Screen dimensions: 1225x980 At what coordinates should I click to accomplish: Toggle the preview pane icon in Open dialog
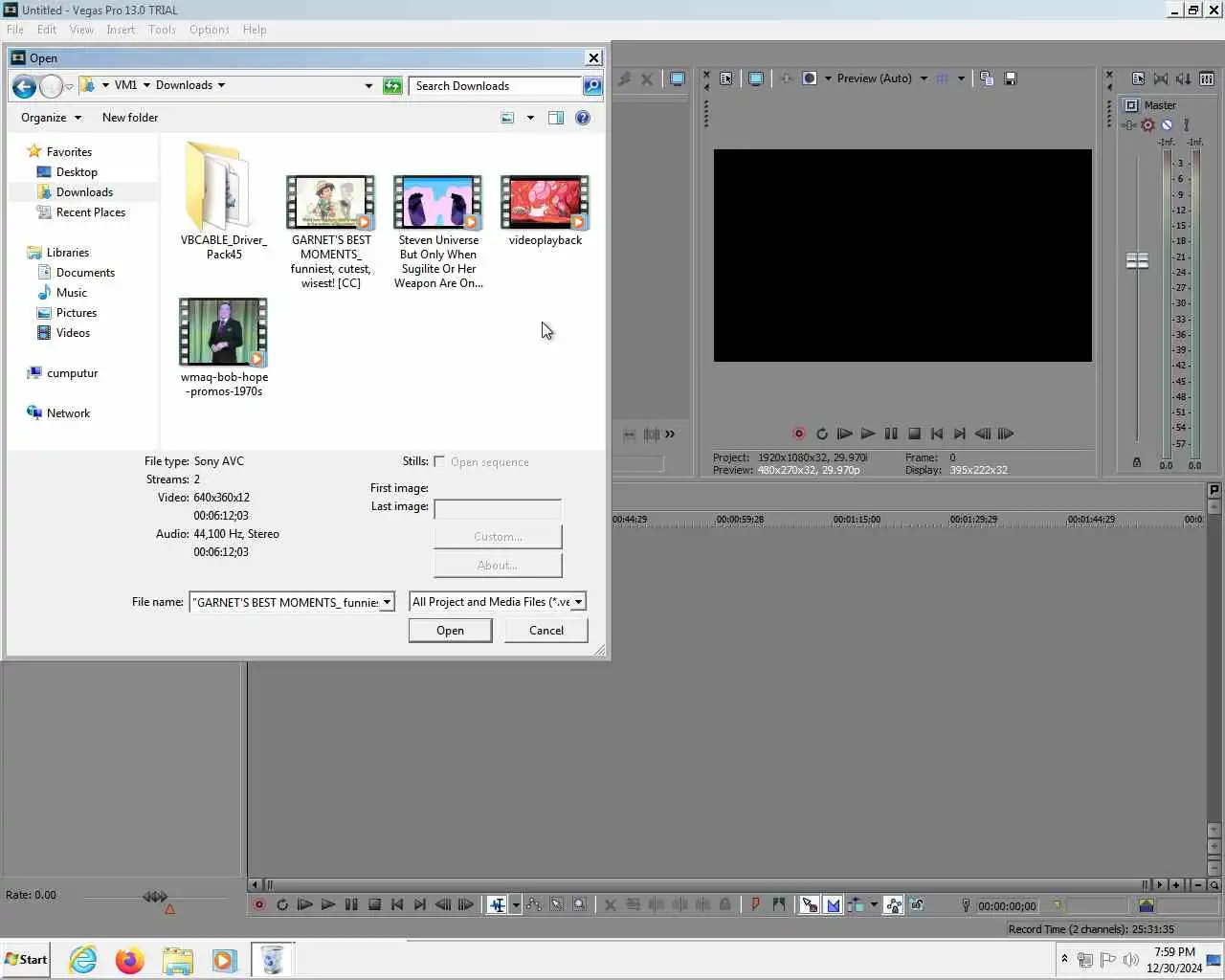pos(556,118)
